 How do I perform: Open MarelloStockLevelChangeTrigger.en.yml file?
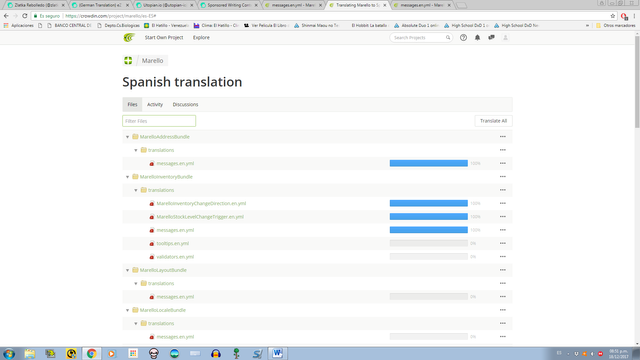pyautogui.click(x=200, y=217)
